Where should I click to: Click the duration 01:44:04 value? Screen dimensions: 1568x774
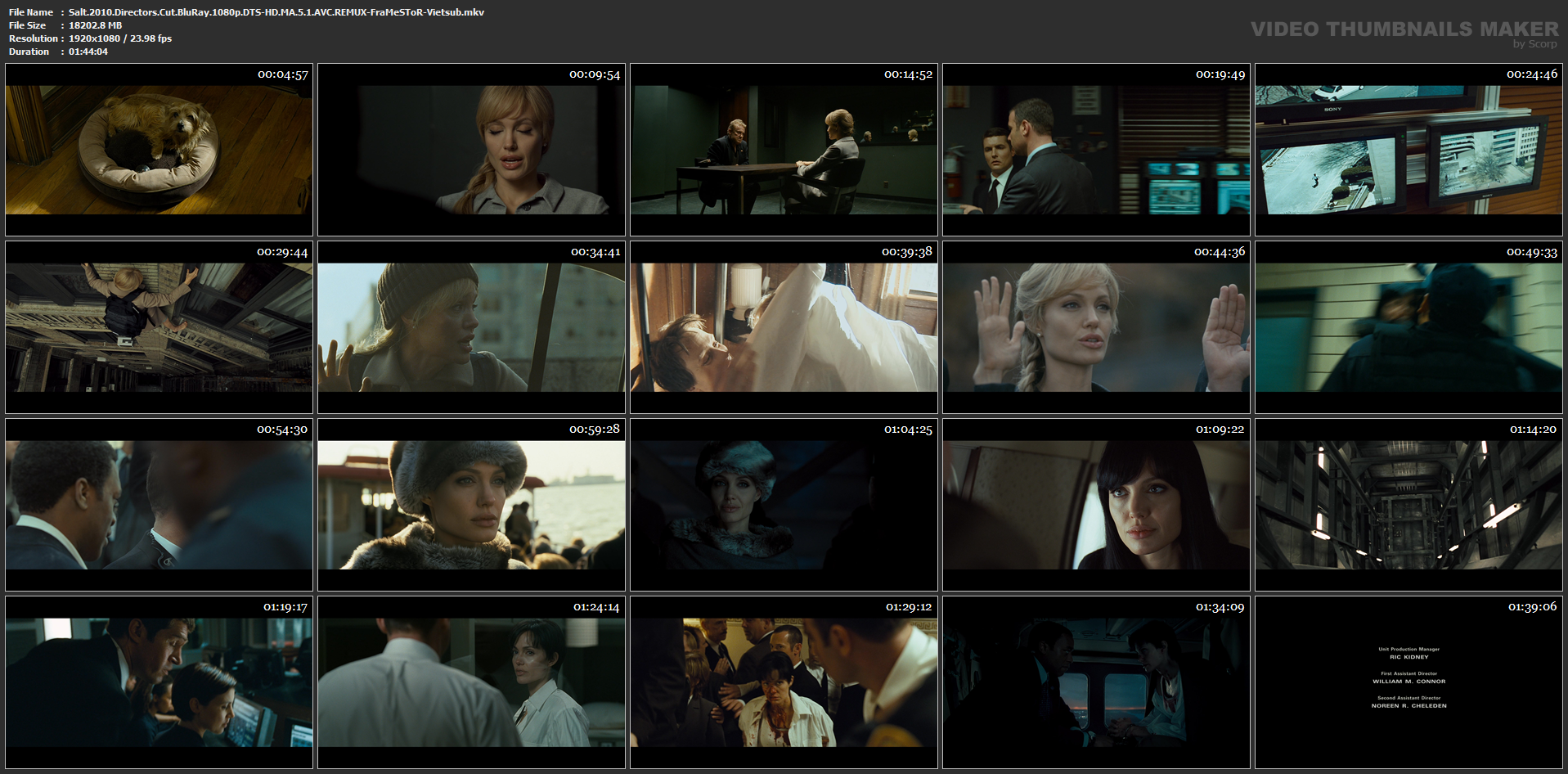[x=88, y=52]
